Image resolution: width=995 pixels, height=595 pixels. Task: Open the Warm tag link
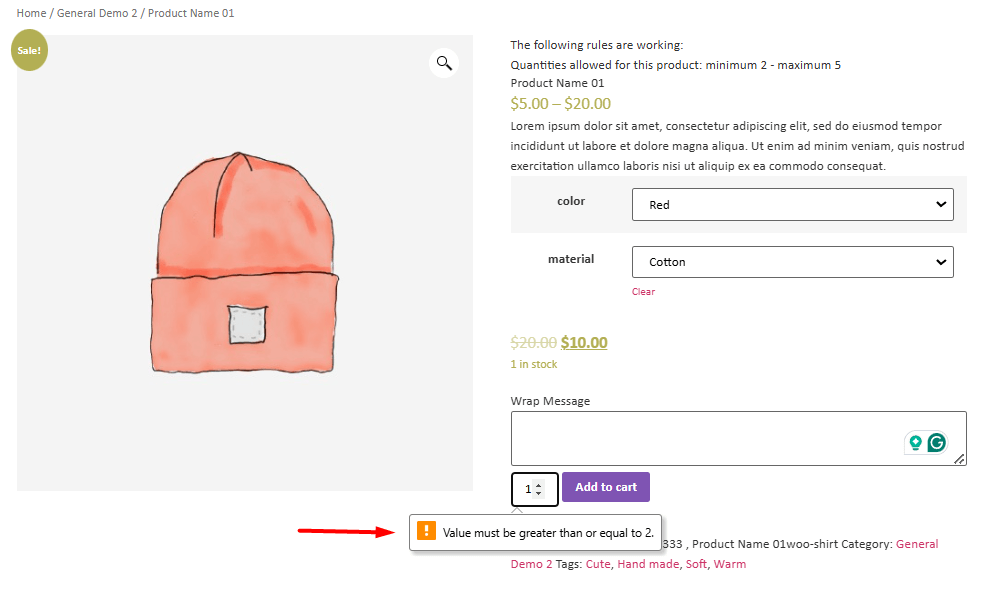click(730, 564)
